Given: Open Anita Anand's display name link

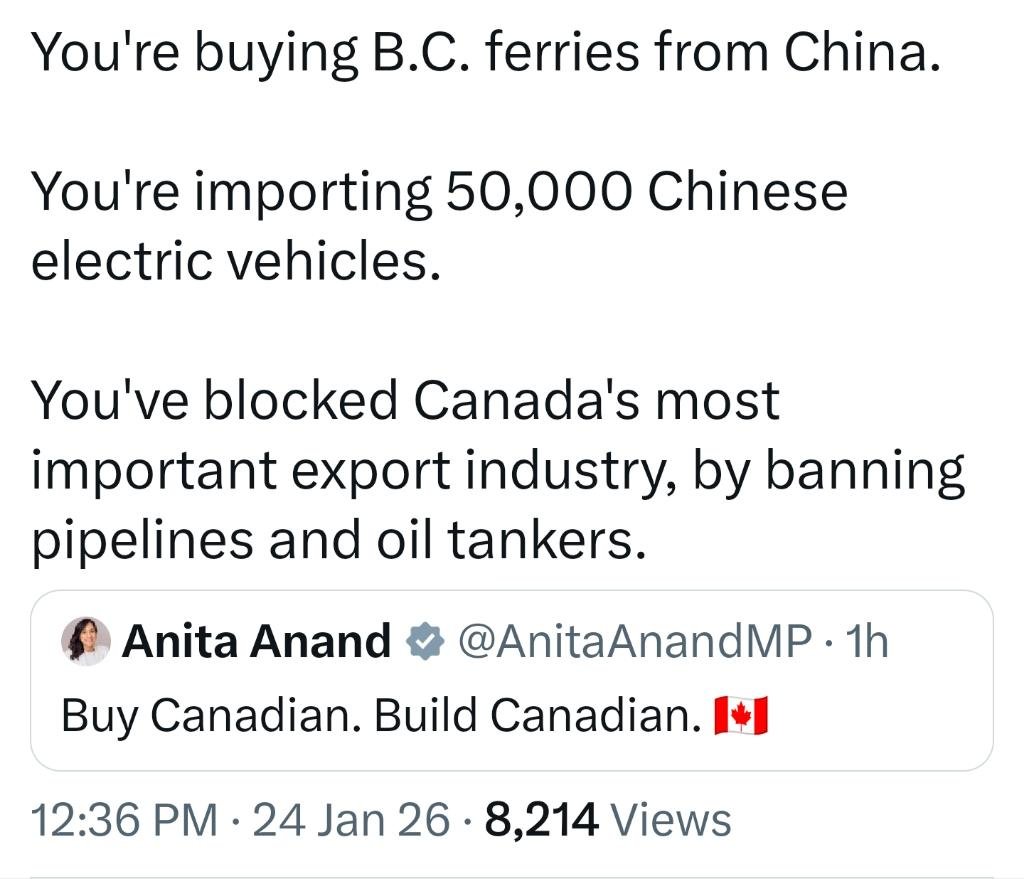Looking at the screenshot, I should [x=256, y=642].
